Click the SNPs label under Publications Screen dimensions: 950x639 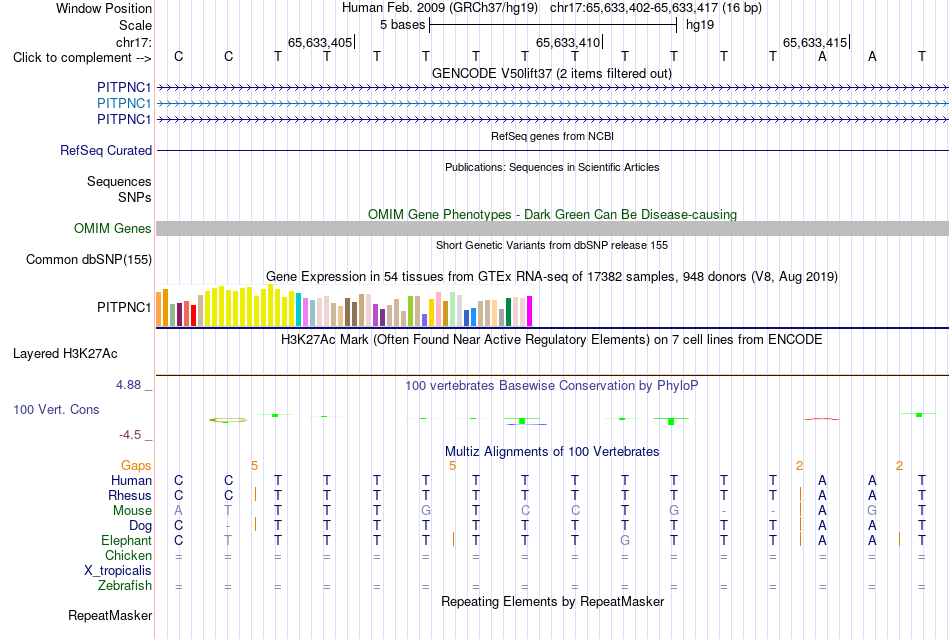pyautogui.click(x=135, y=197)
